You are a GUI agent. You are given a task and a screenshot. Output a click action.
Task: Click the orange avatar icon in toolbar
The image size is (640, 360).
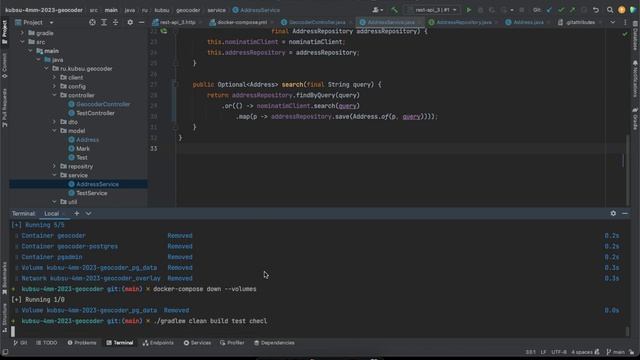[621, 10]
